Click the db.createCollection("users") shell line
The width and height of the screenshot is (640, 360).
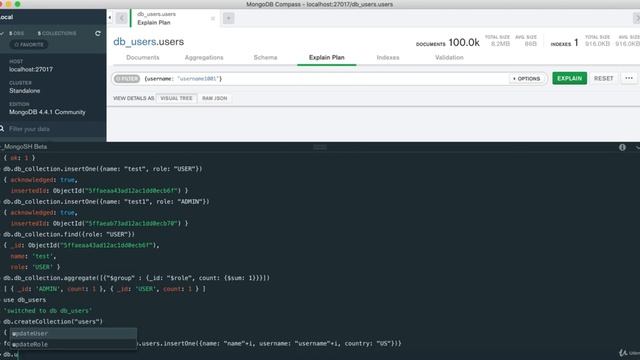[x=53, y=322]
